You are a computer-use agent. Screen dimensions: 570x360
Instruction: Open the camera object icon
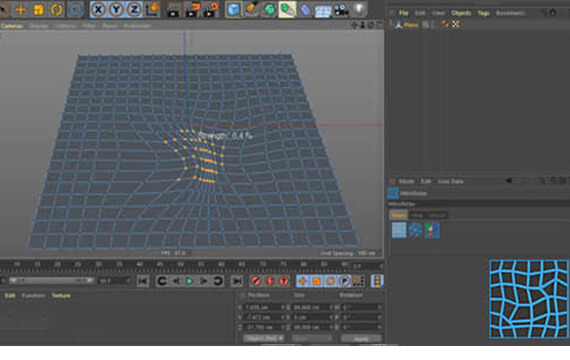pyautogui.click(x=341, y=10)
